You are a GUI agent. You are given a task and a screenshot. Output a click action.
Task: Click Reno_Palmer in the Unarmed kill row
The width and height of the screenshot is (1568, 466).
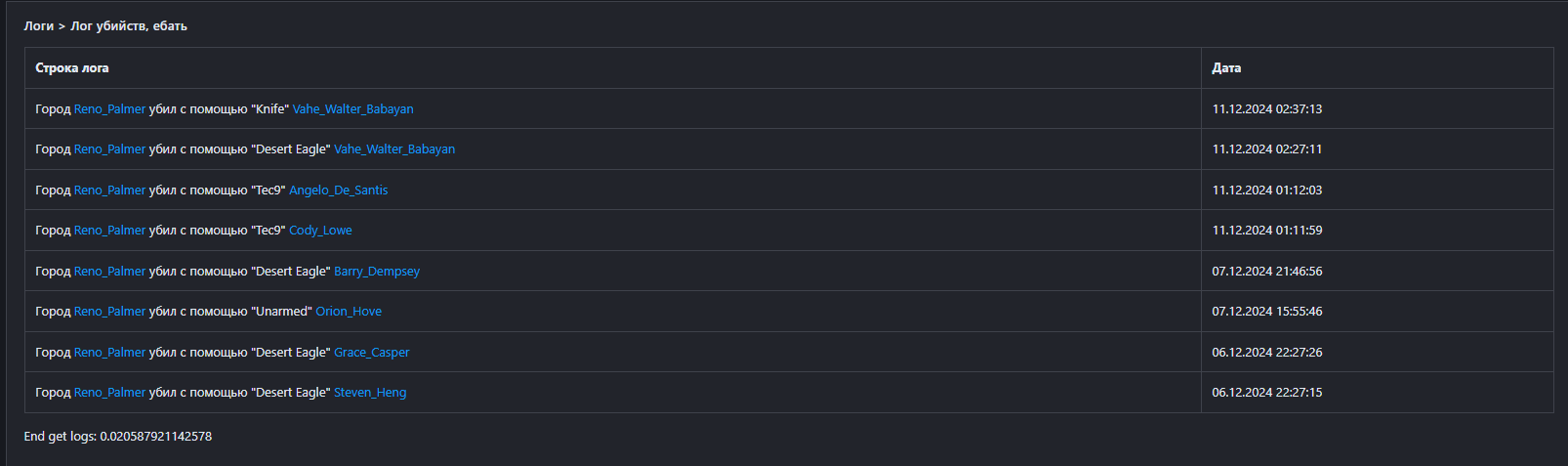click(x=109, y=312)
